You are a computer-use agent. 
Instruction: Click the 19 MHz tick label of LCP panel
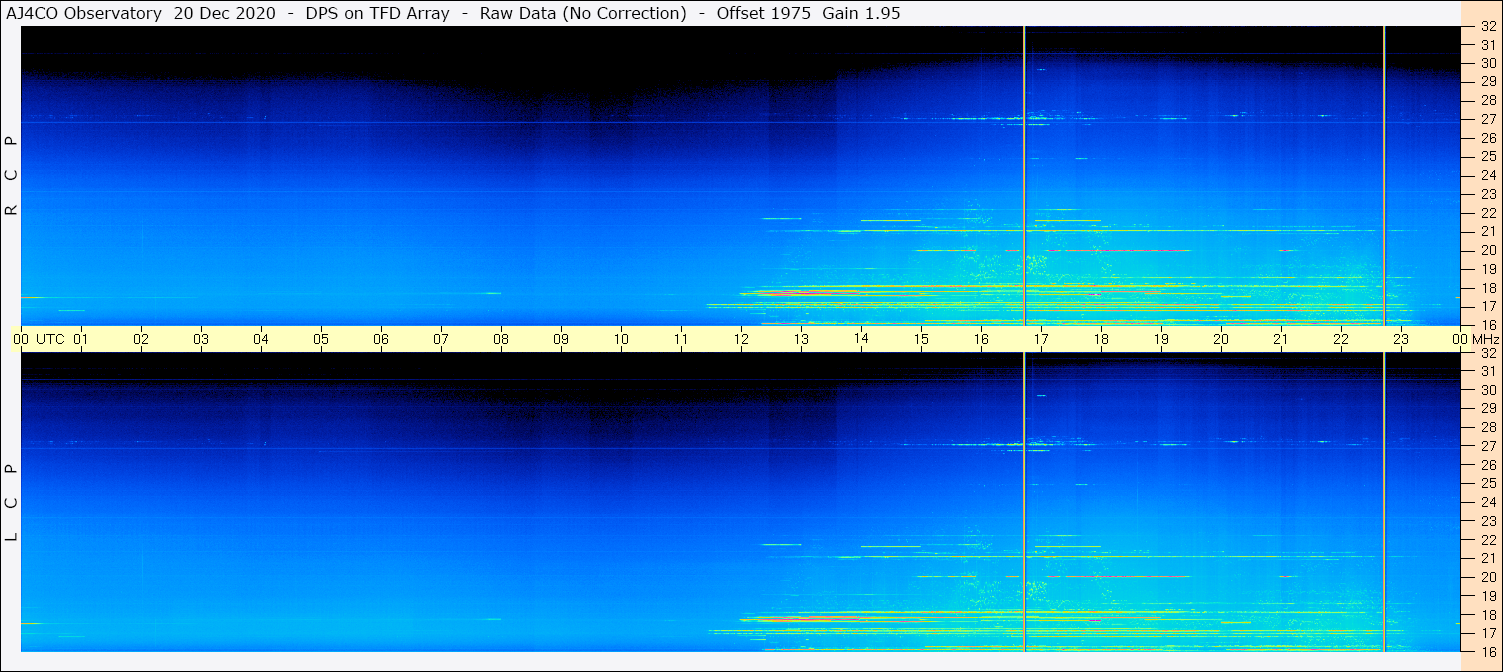pyautogui.click(x=1488, y=596)
